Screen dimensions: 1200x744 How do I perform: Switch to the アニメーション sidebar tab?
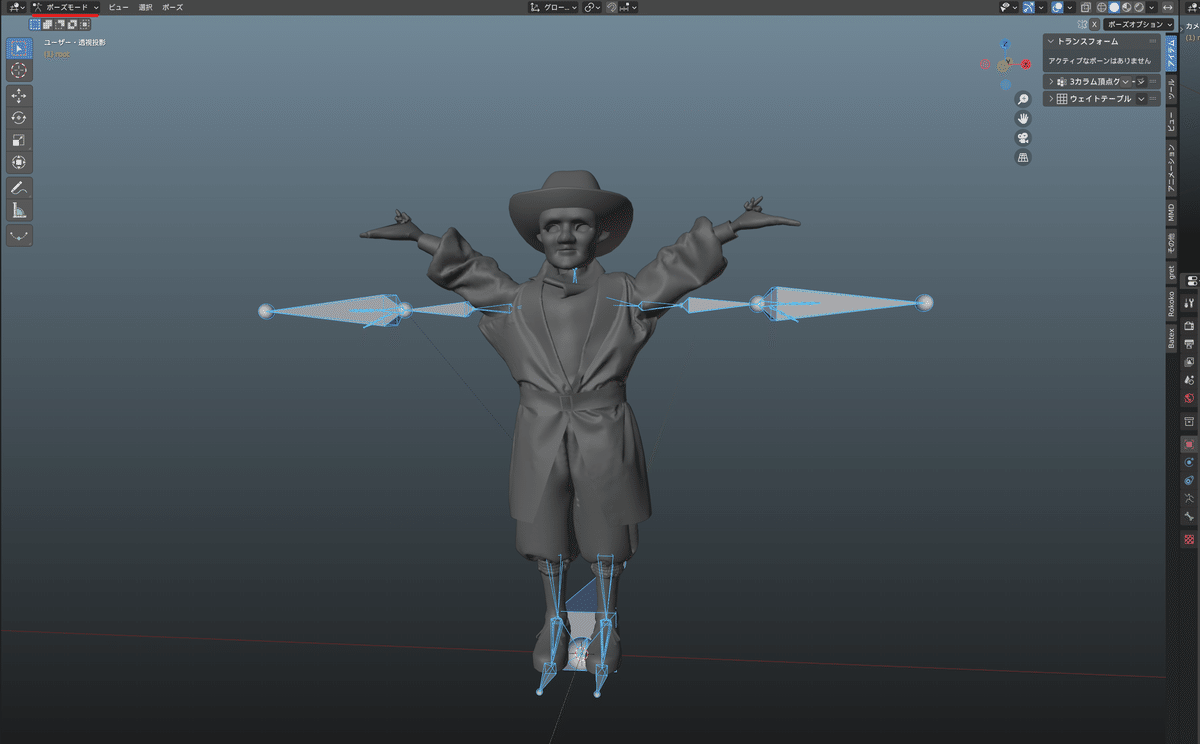1171,168
